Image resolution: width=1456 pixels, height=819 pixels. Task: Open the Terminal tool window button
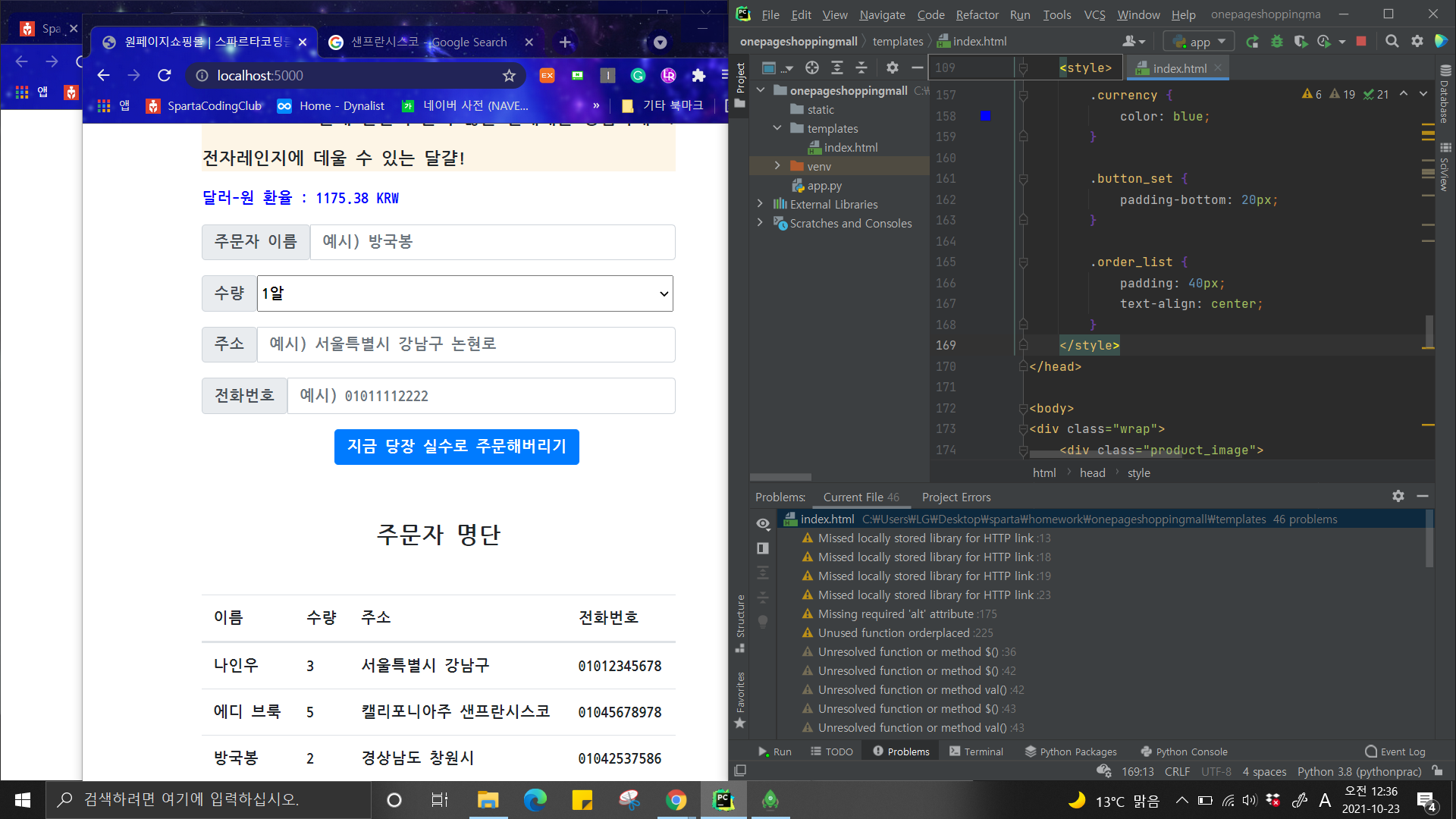pos(976,752)
